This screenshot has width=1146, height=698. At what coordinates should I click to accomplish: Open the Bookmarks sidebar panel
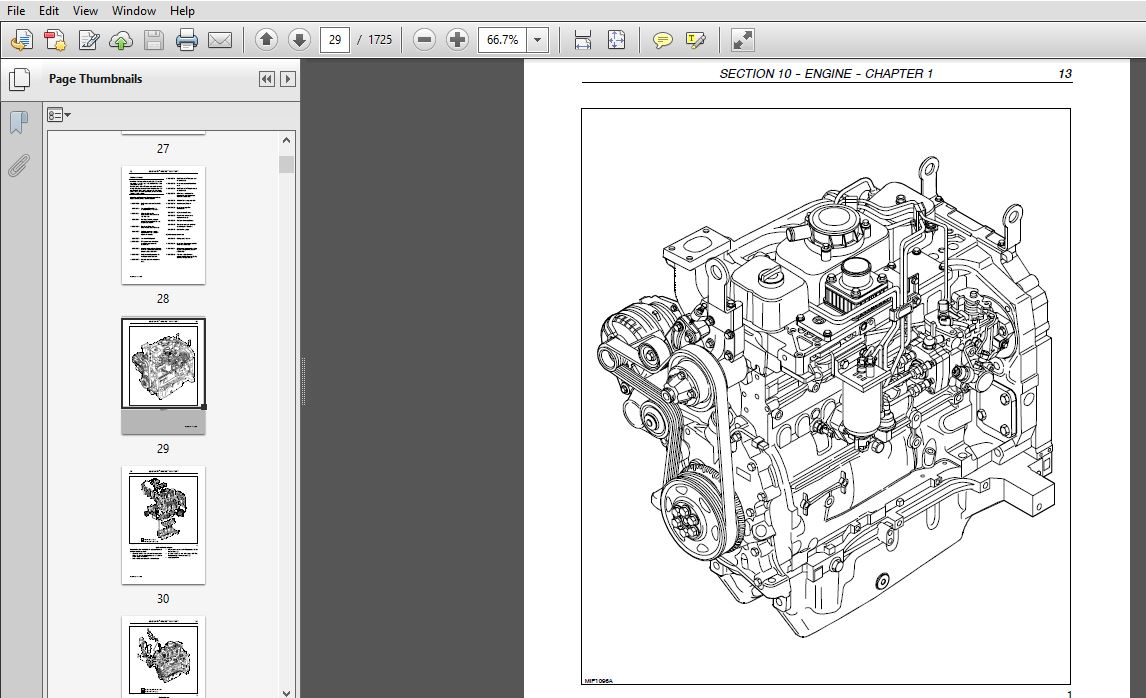19,122
